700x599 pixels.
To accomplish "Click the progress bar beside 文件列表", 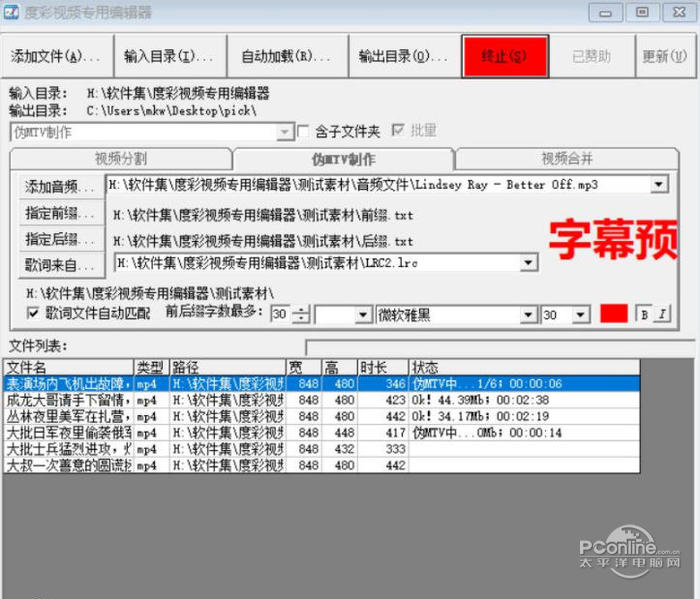I will (500, 347).
